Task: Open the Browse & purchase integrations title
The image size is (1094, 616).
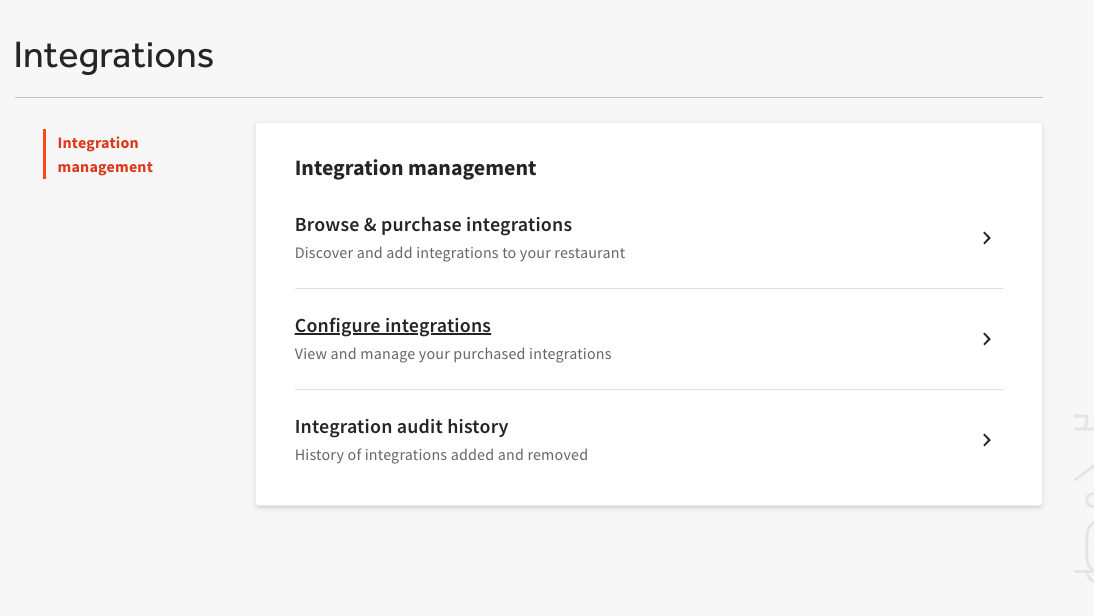Action: [x=433, y=225]
